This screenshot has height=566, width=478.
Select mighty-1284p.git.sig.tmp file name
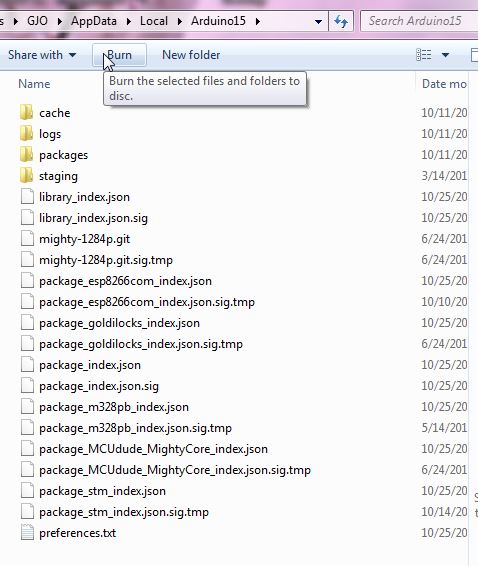click(x=106, y=260)
